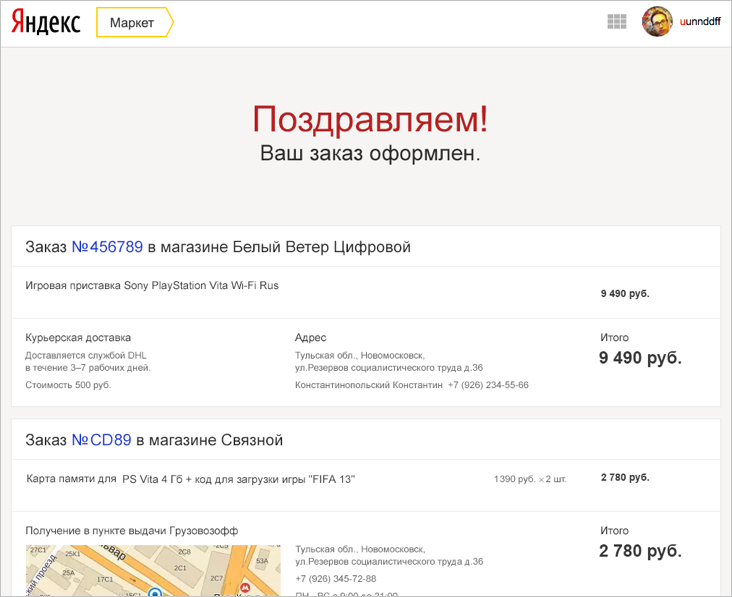The image size is (732, 597).
Task: Click the pickup point map thumbnail
Action: 153,570
